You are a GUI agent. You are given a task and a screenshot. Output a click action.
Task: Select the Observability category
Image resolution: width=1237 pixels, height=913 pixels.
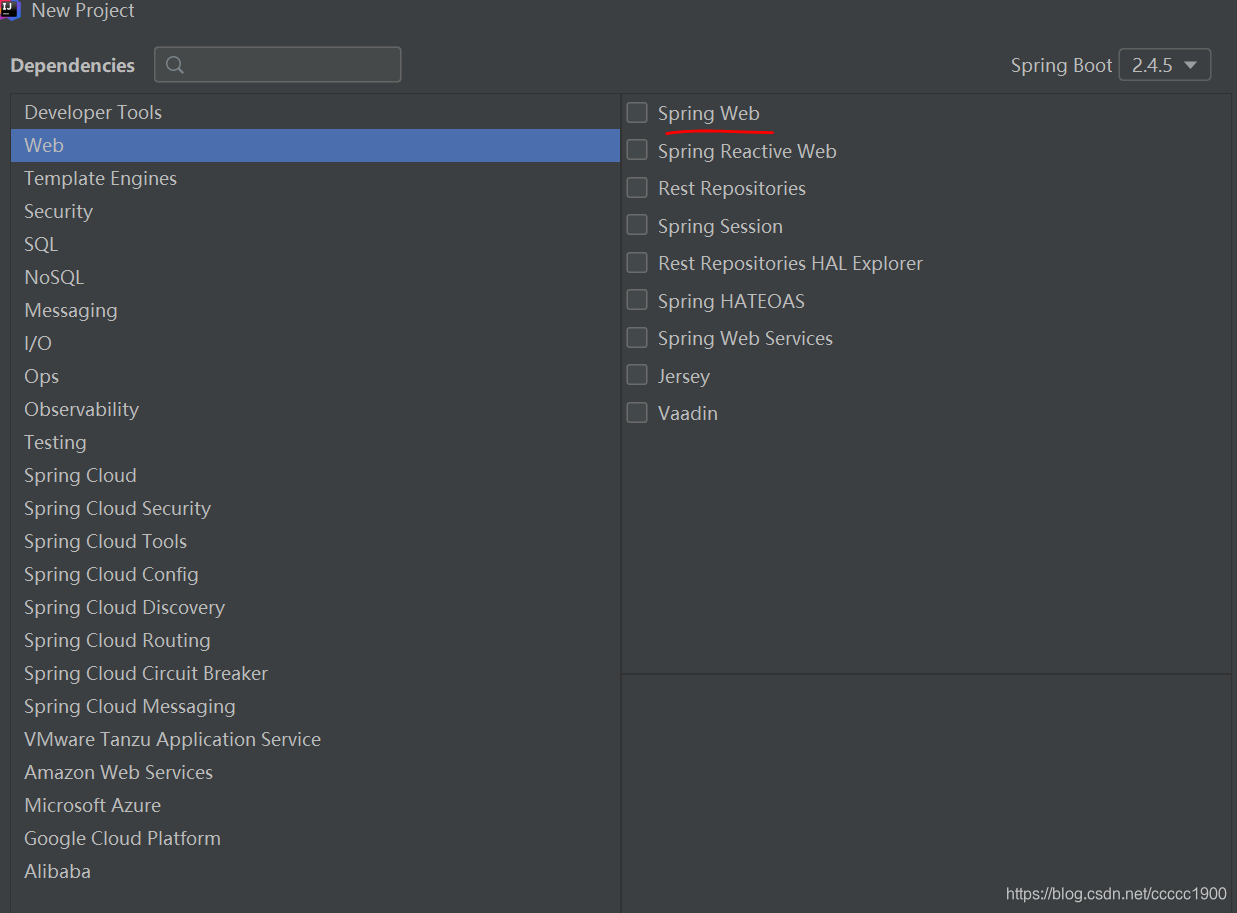(x=315, y=409)
